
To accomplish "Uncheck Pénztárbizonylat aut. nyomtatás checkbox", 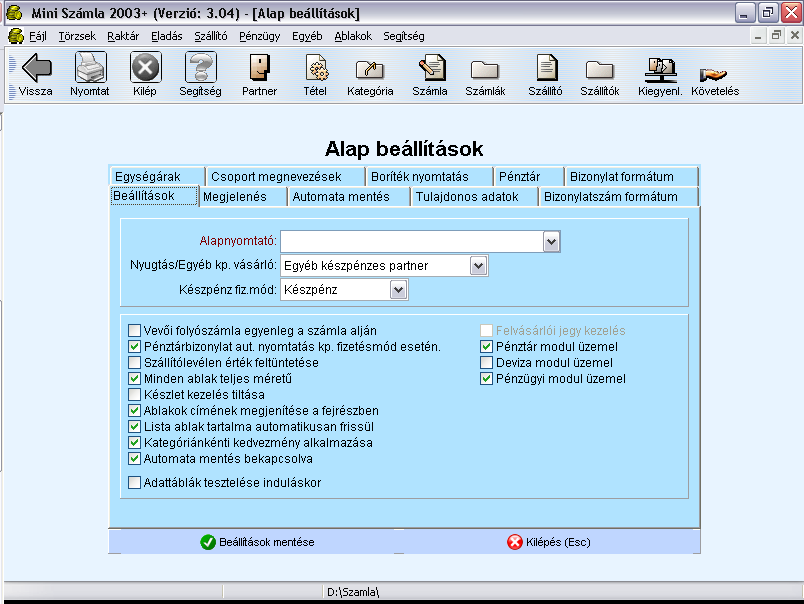I will point(134,347).
